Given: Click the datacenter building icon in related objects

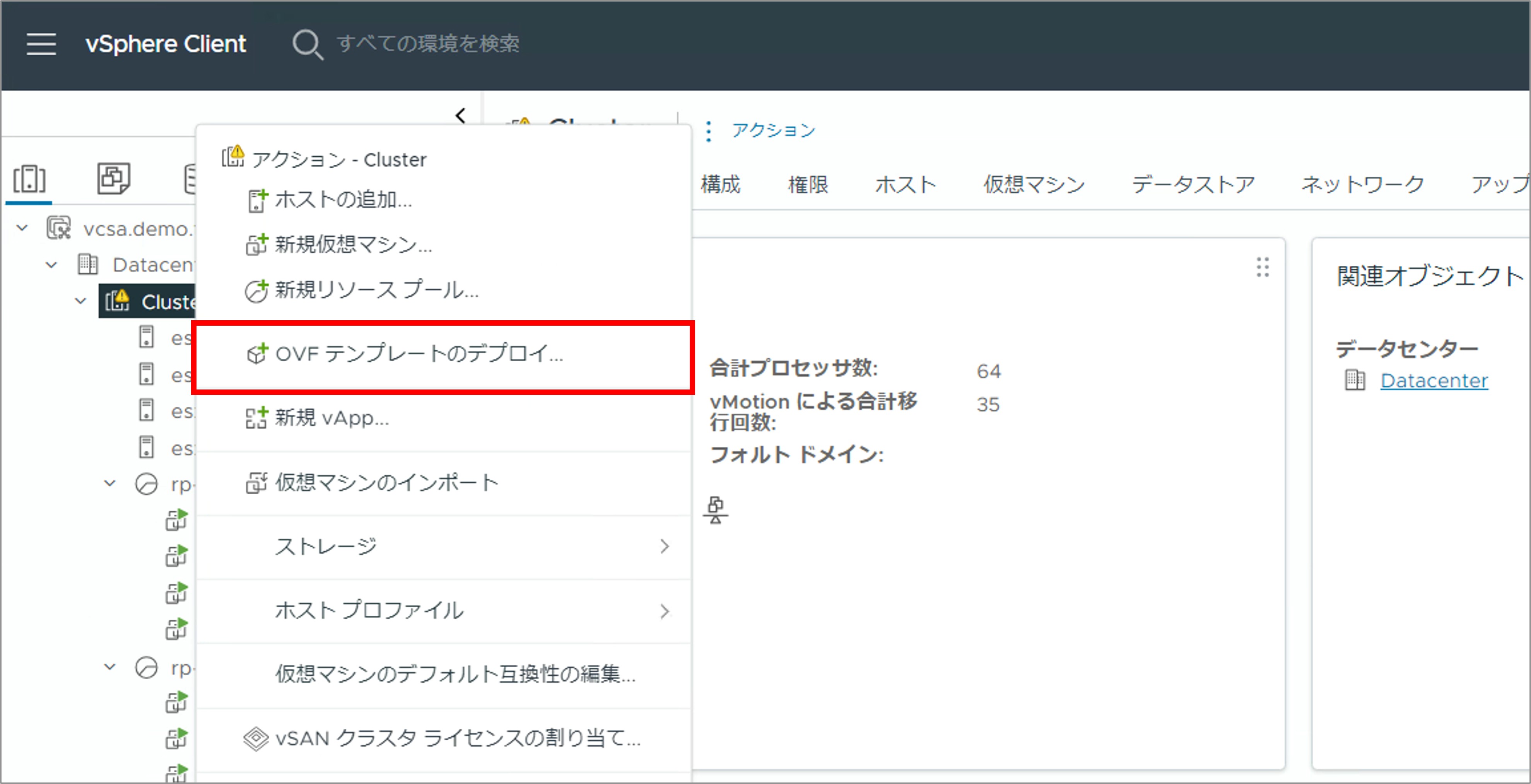Looking at the screenshot, I should point(1355,380).
